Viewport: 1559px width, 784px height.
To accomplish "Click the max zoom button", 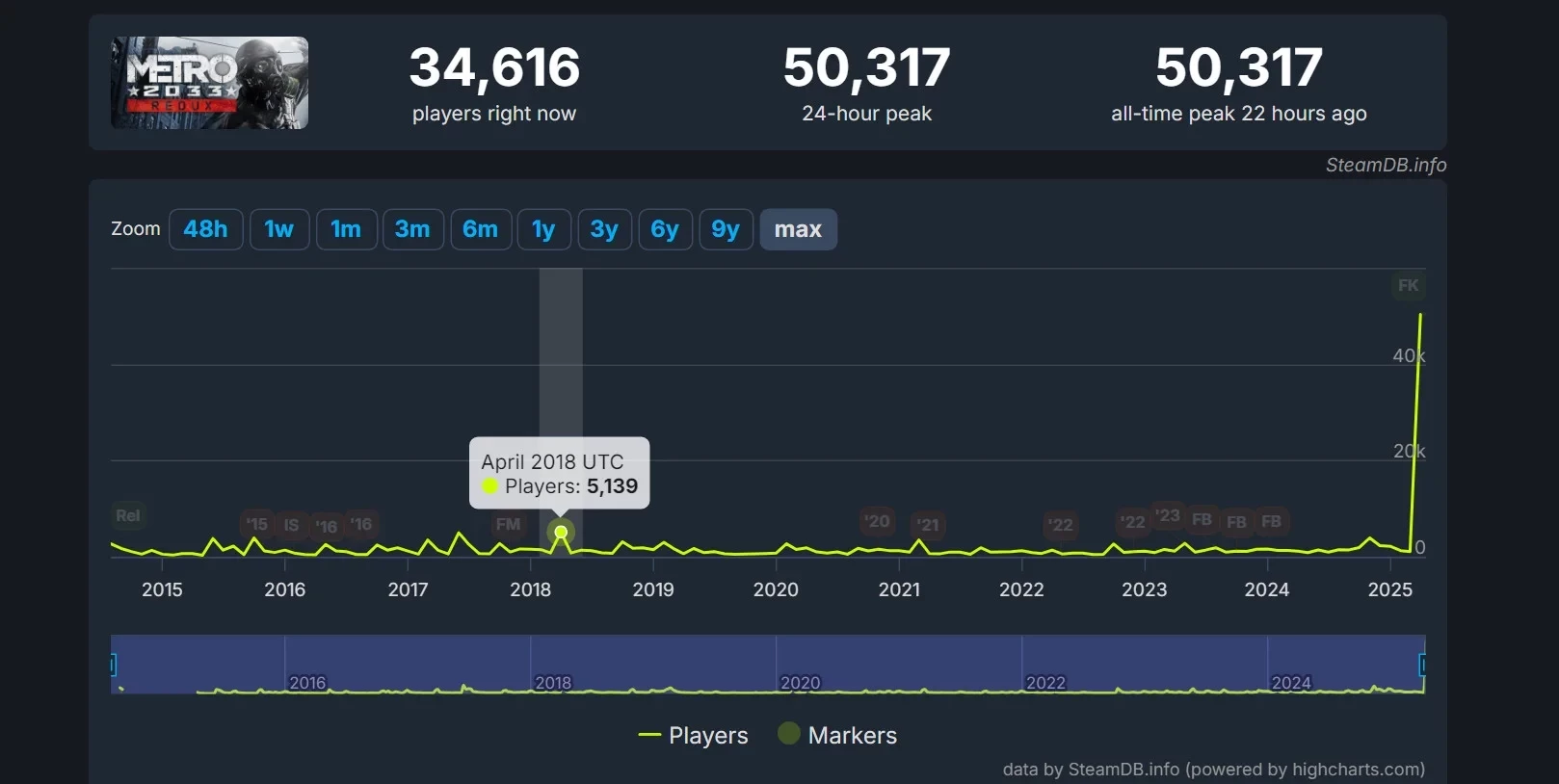I will (x=798, y=229).
